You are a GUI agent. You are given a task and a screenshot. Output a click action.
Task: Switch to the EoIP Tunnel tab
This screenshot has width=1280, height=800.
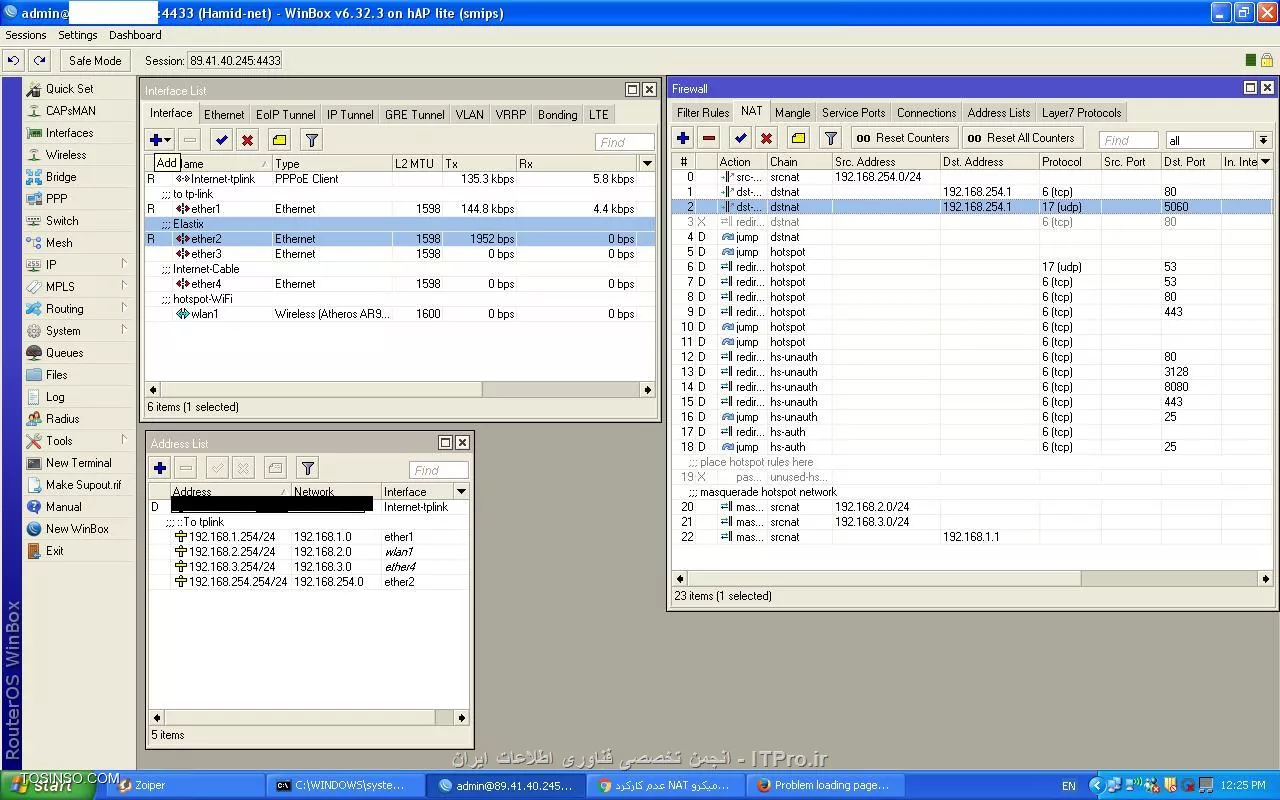(x=285, y=115)
